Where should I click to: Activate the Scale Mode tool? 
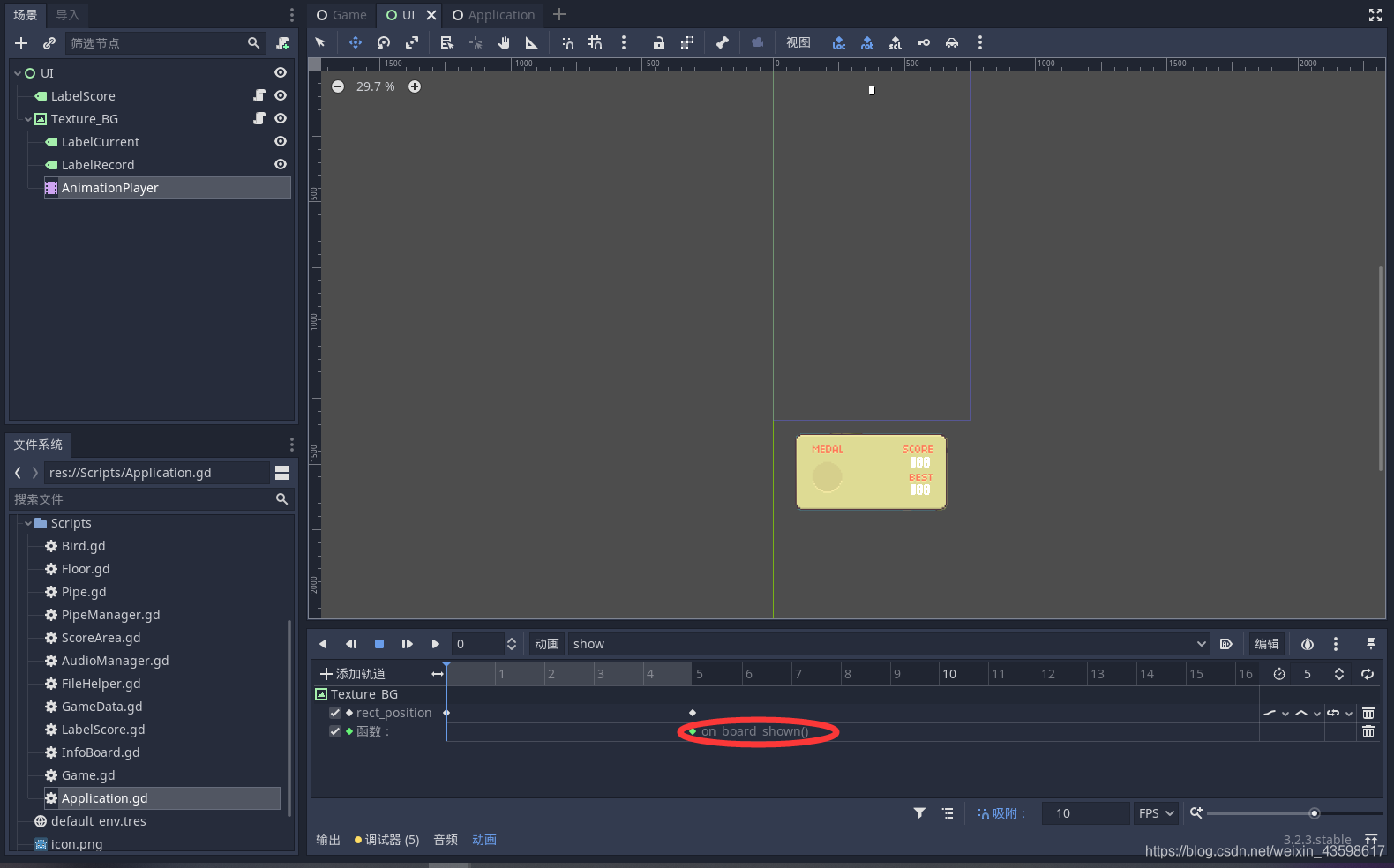tap(412, 42)
